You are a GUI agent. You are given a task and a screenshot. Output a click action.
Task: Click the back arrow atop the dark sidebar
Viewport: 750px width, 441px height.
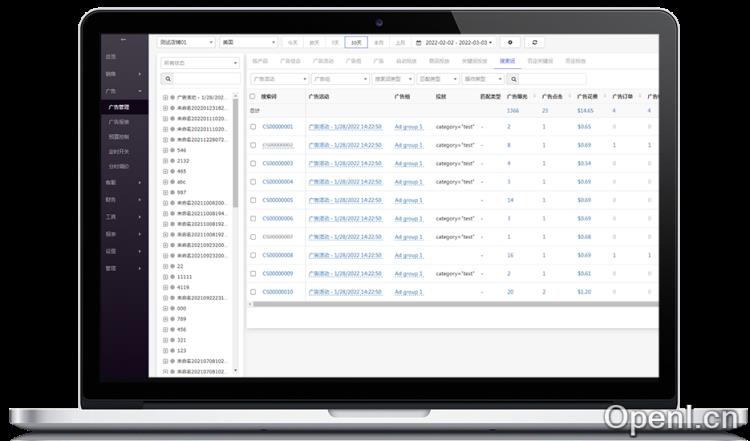tap(123, 39)
